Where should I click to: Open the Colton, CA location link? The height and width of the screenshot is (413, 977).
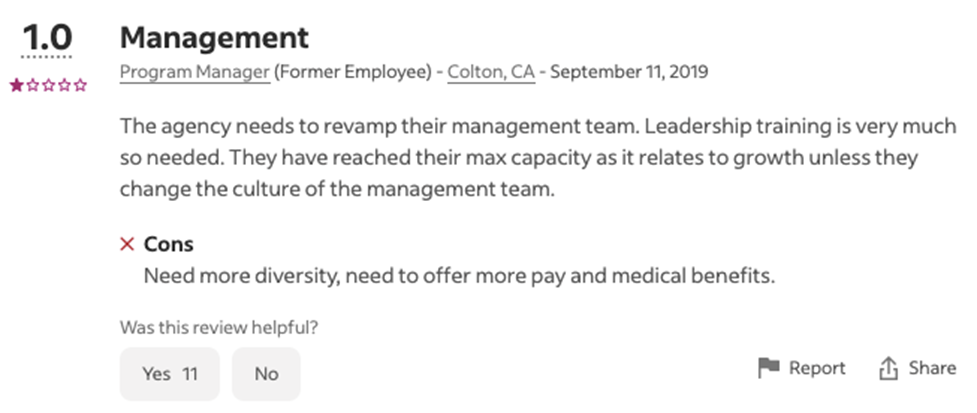[x=491, y=72]
